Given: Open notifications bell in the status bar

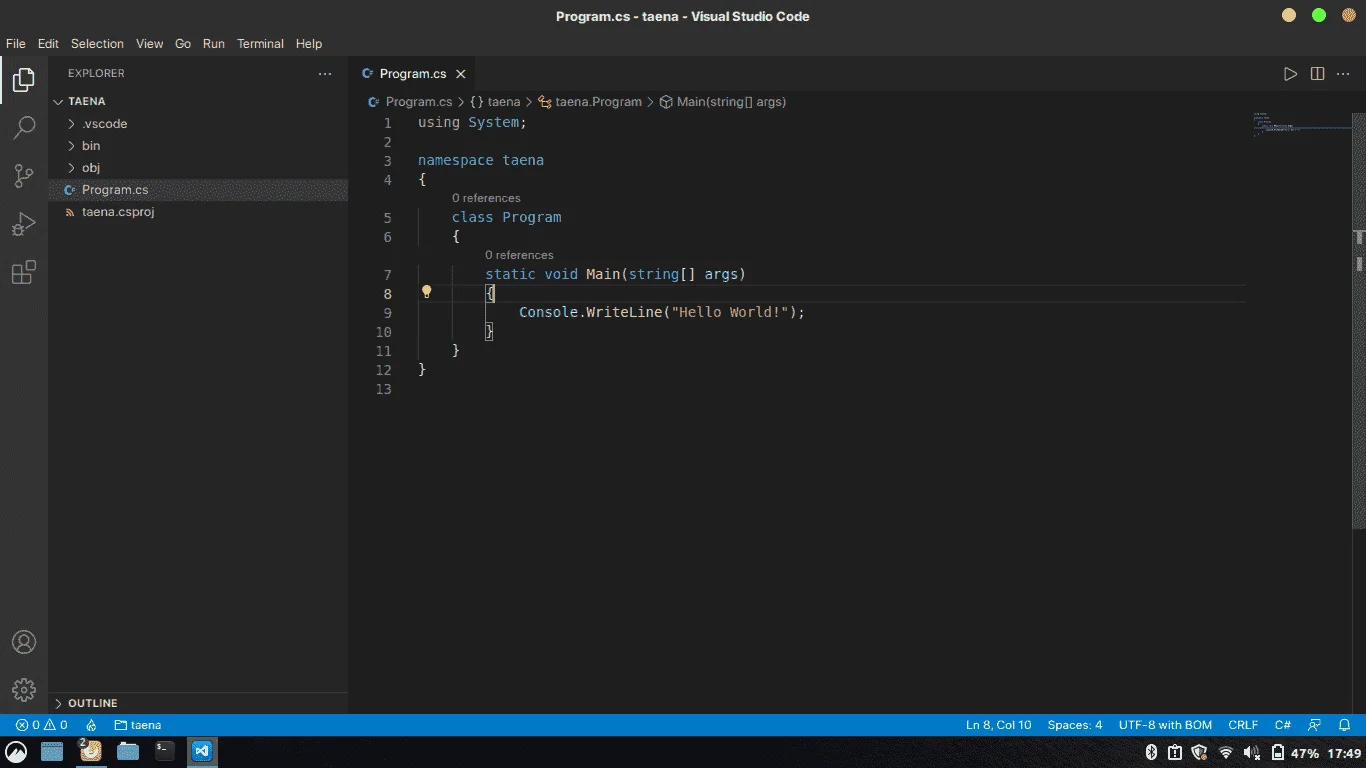Looking at the screenshot, I should (x=1345, y=725).
